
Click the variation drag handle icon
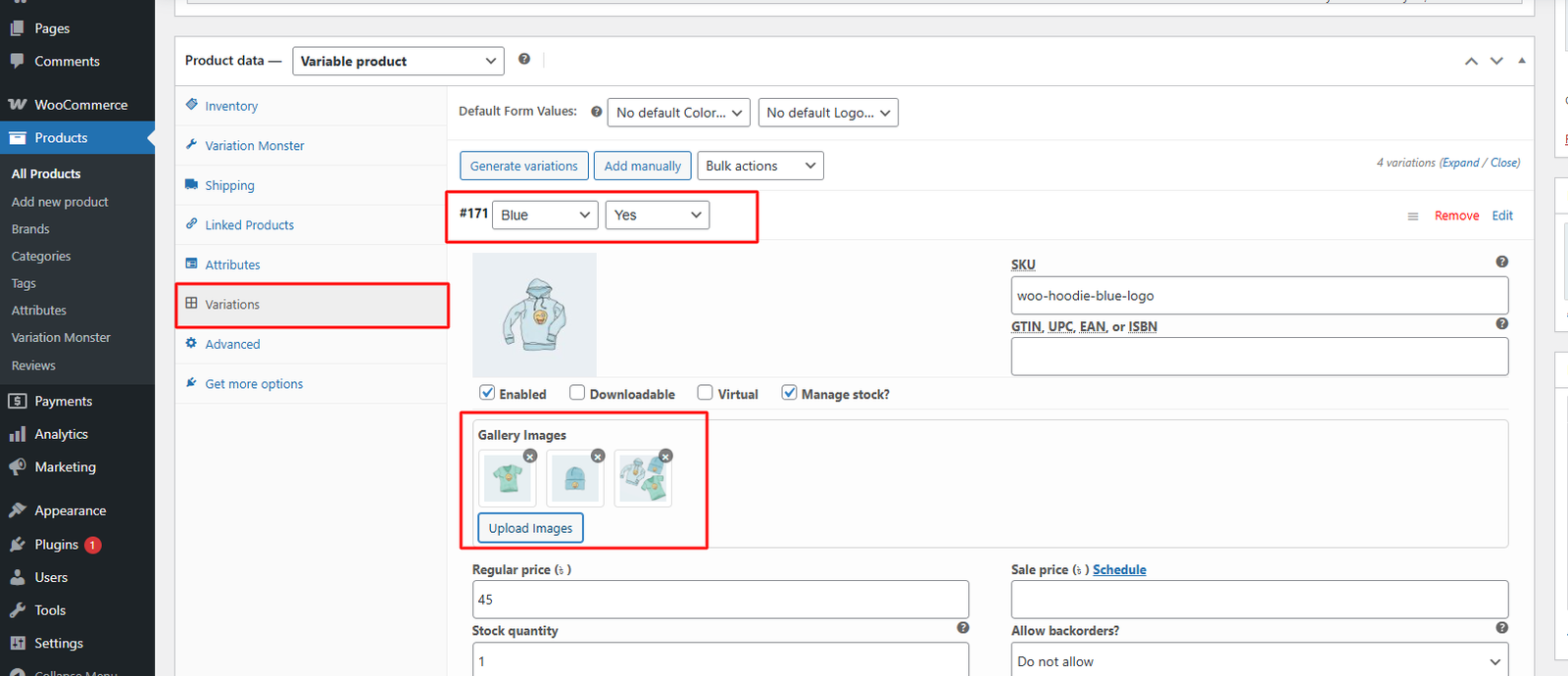click(x=1412, y=217)
